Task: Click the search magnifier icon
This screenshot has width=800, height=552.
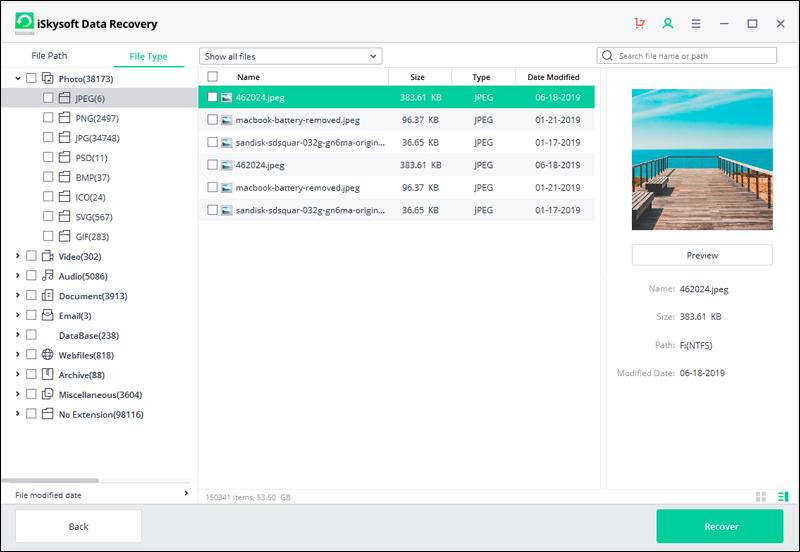Action: click(x=607, y=56)
